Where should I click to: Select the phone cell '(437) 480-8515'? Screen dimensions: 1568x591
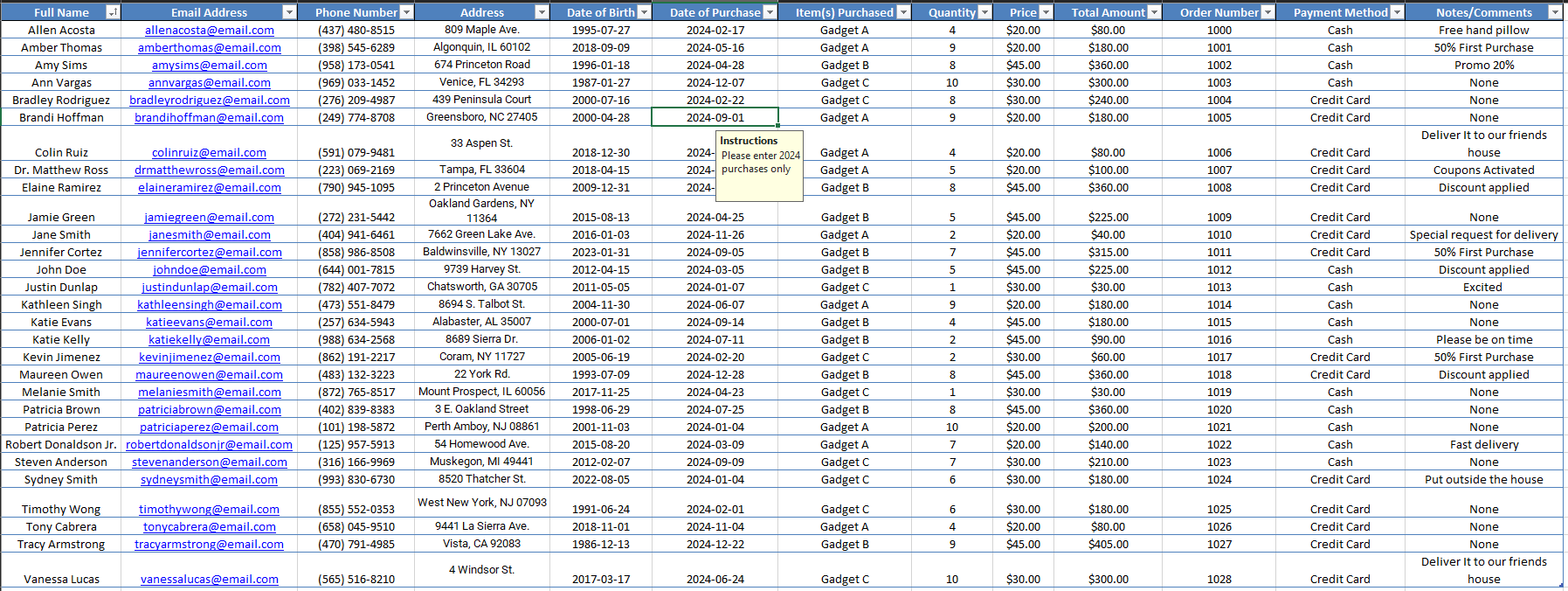[x=356, y=30]
